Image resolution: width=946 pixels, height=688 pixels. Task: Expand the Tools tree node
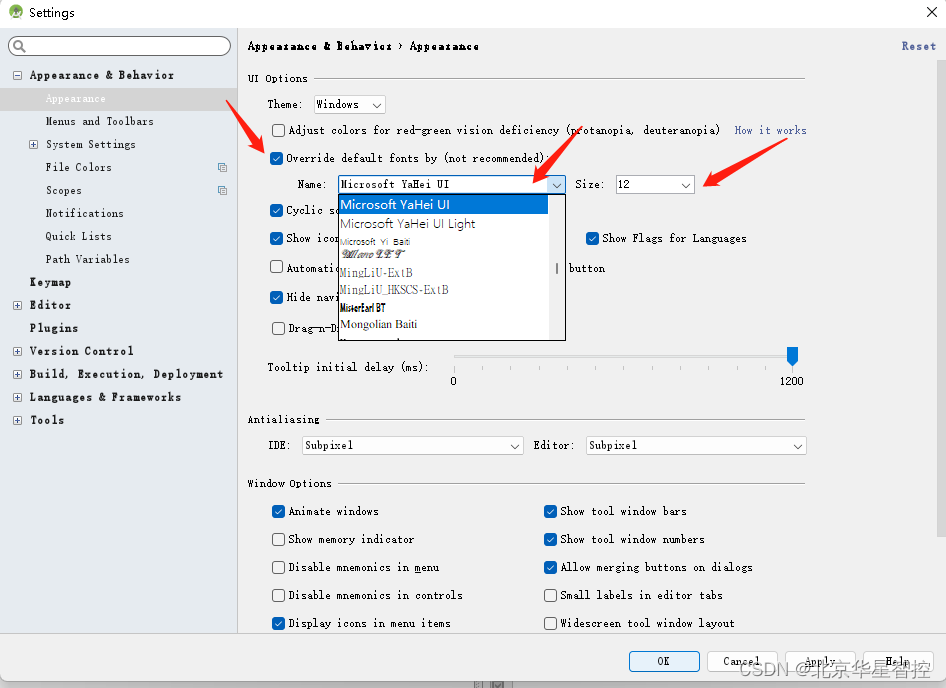click(17, 420)
